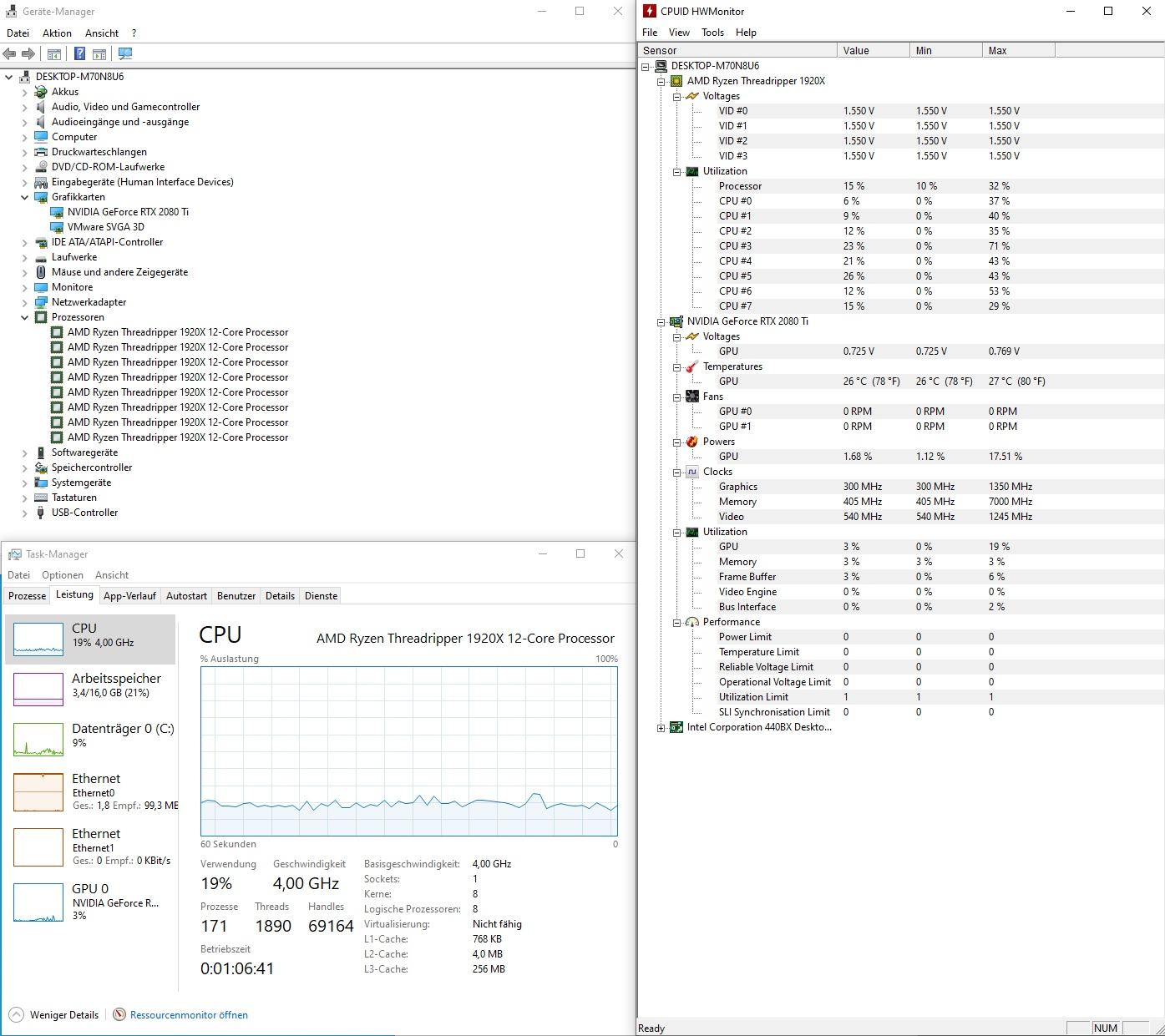
Task: Select Ethernet1 in Task-Manager sidebar
Action: coord(90,846)
